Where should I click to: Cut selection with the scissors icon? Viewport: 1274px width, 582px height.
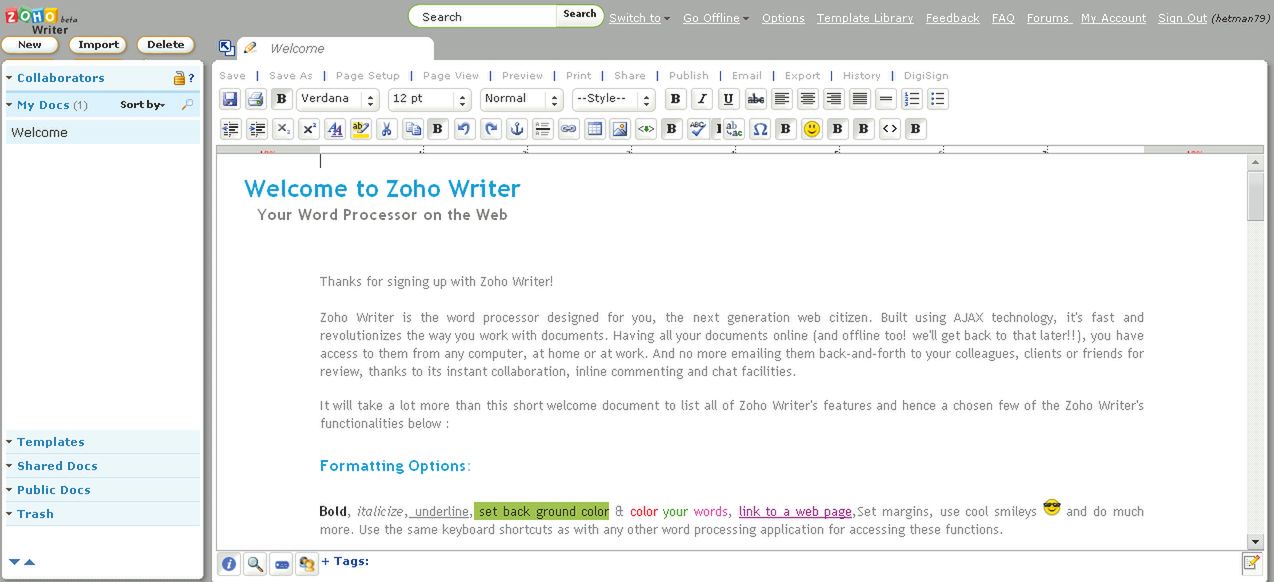387,129
